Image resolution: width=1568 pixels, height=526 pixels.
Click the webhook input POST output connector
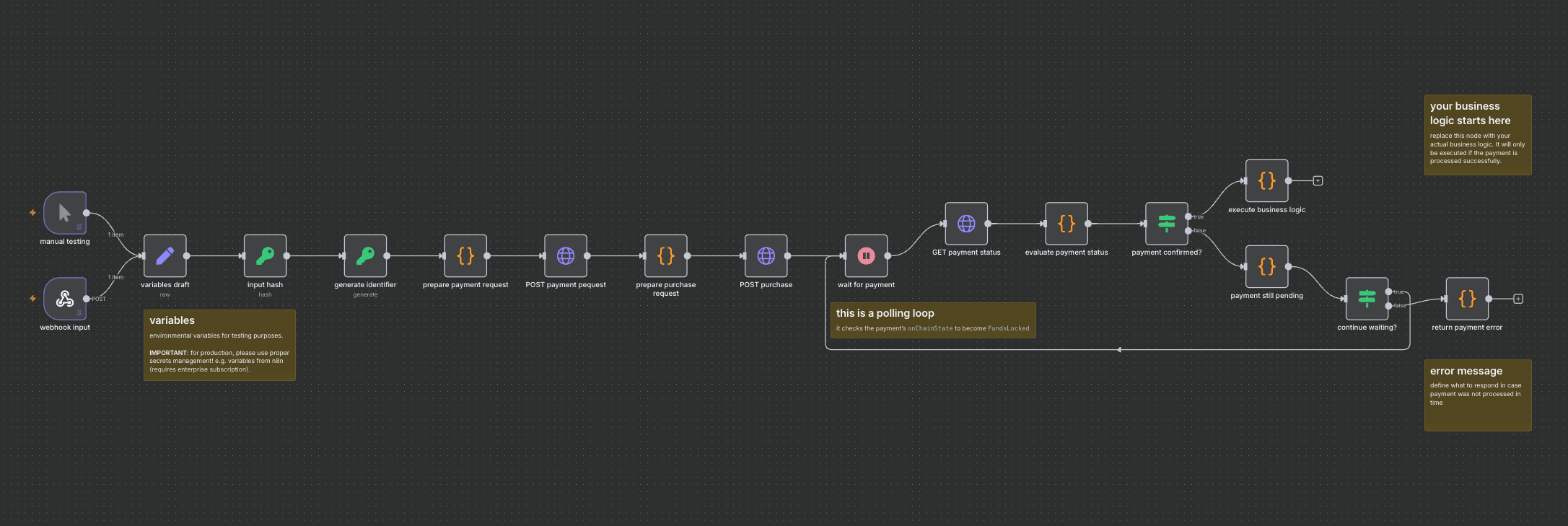87,299
